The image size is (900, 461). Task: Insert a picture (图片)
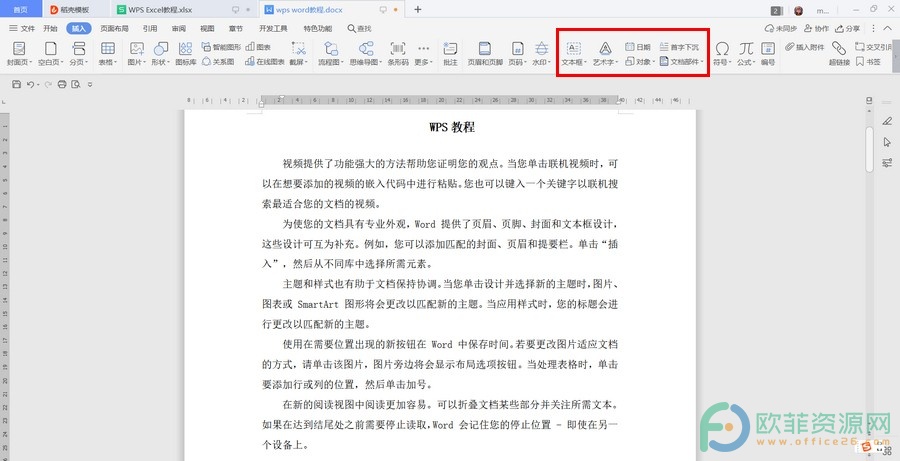click(137, 53)
